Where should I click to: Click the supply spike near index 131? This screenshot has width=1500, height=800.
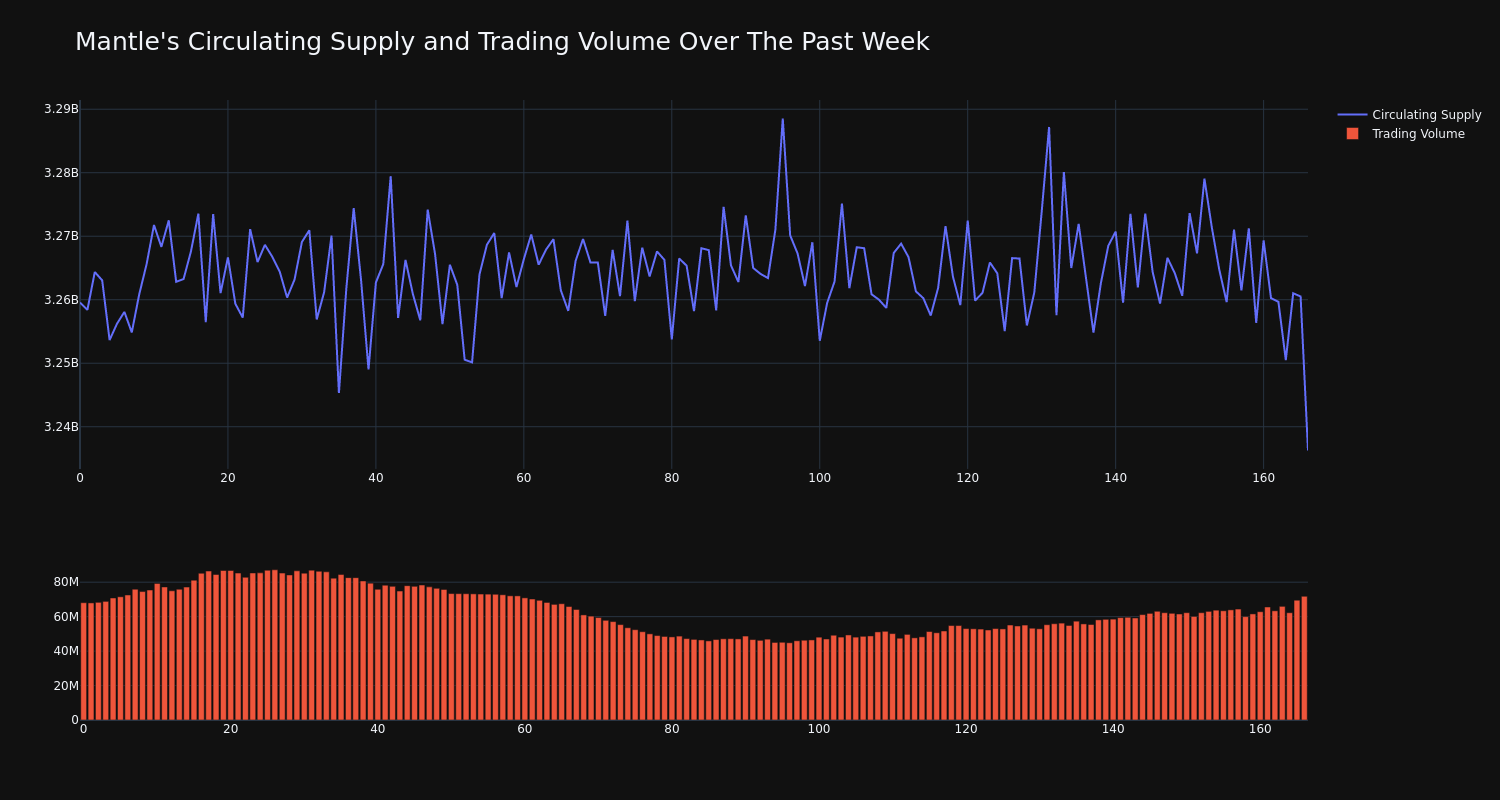click(x=1049, y=128)
